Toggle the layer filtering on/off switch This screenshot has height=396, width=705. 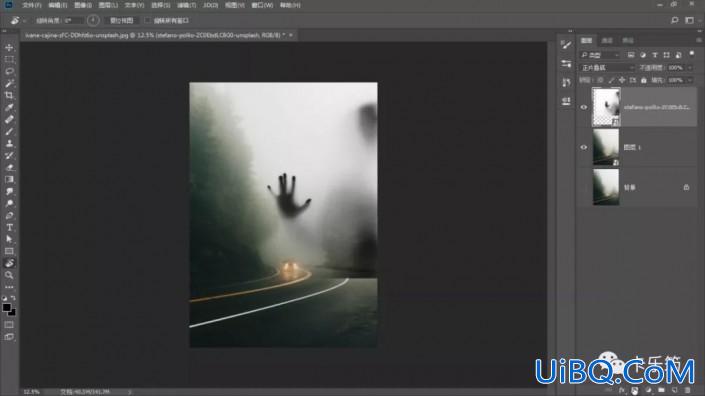coord(692,53)
